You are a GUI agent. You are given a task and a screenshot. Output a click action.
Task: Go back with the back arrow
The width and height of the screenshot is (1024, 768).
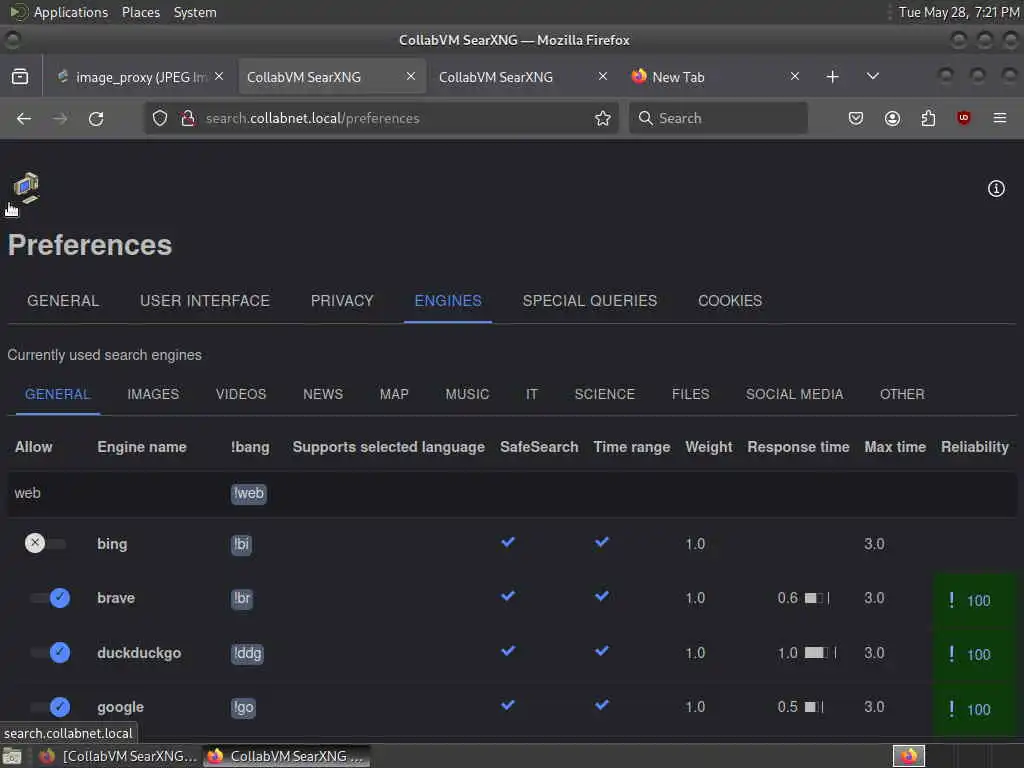[24, 118]
